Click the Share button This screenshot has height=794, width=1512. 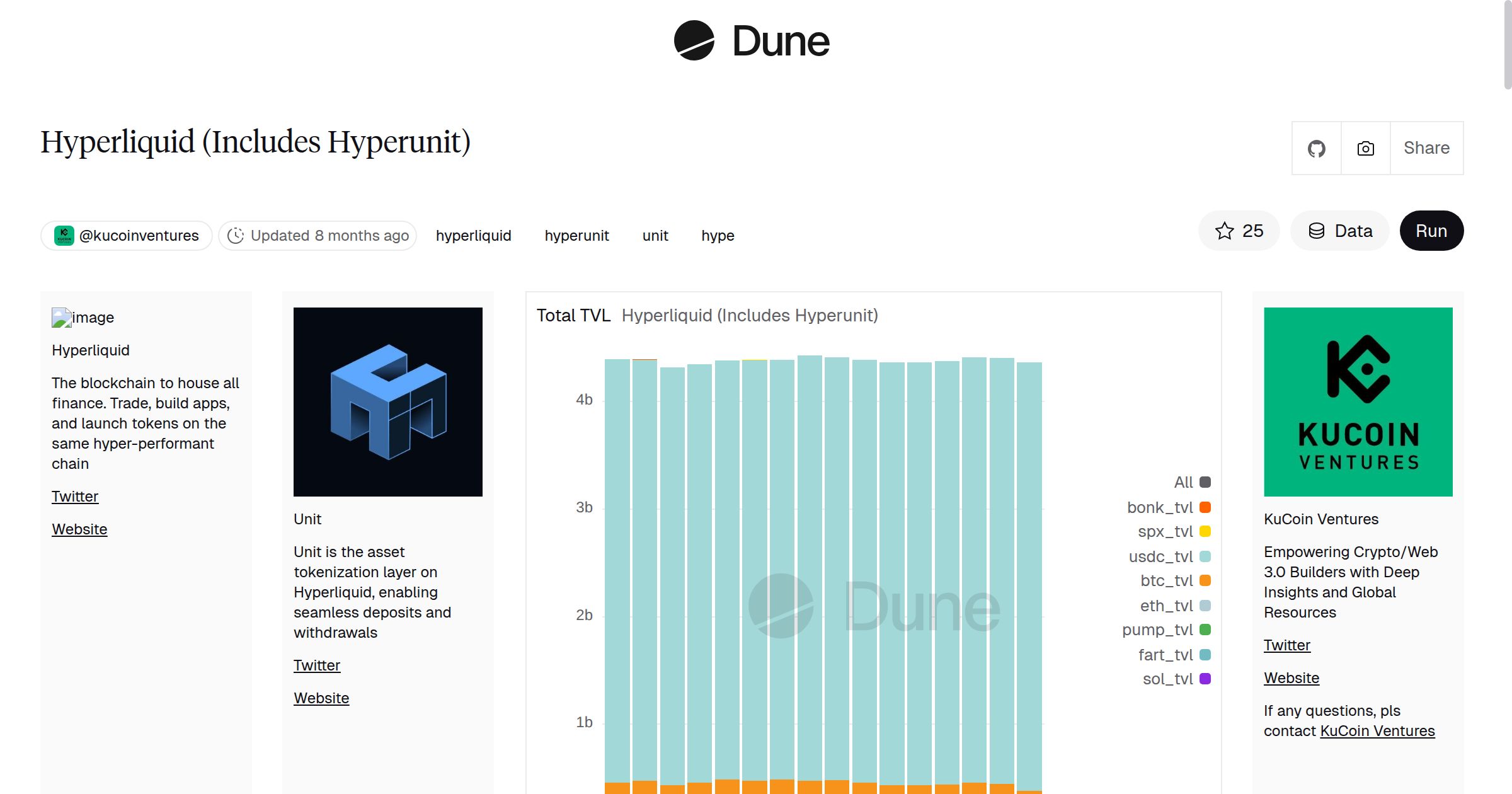coord(1426,148)
